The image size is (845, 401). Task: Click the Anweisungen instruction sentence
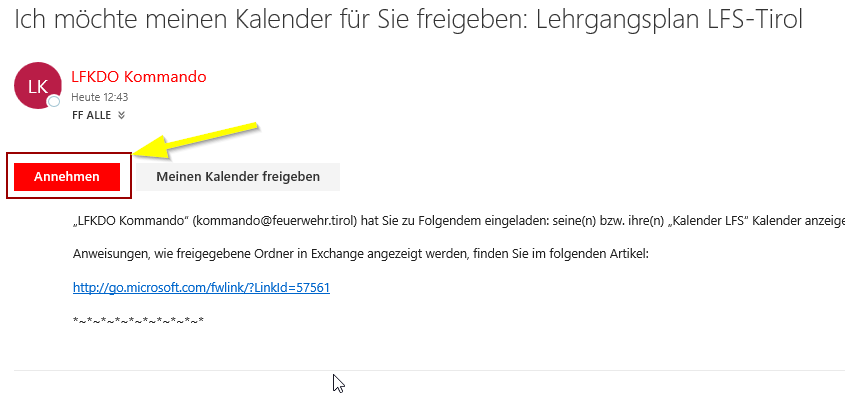pyautogui.click(x=361, y=254)
